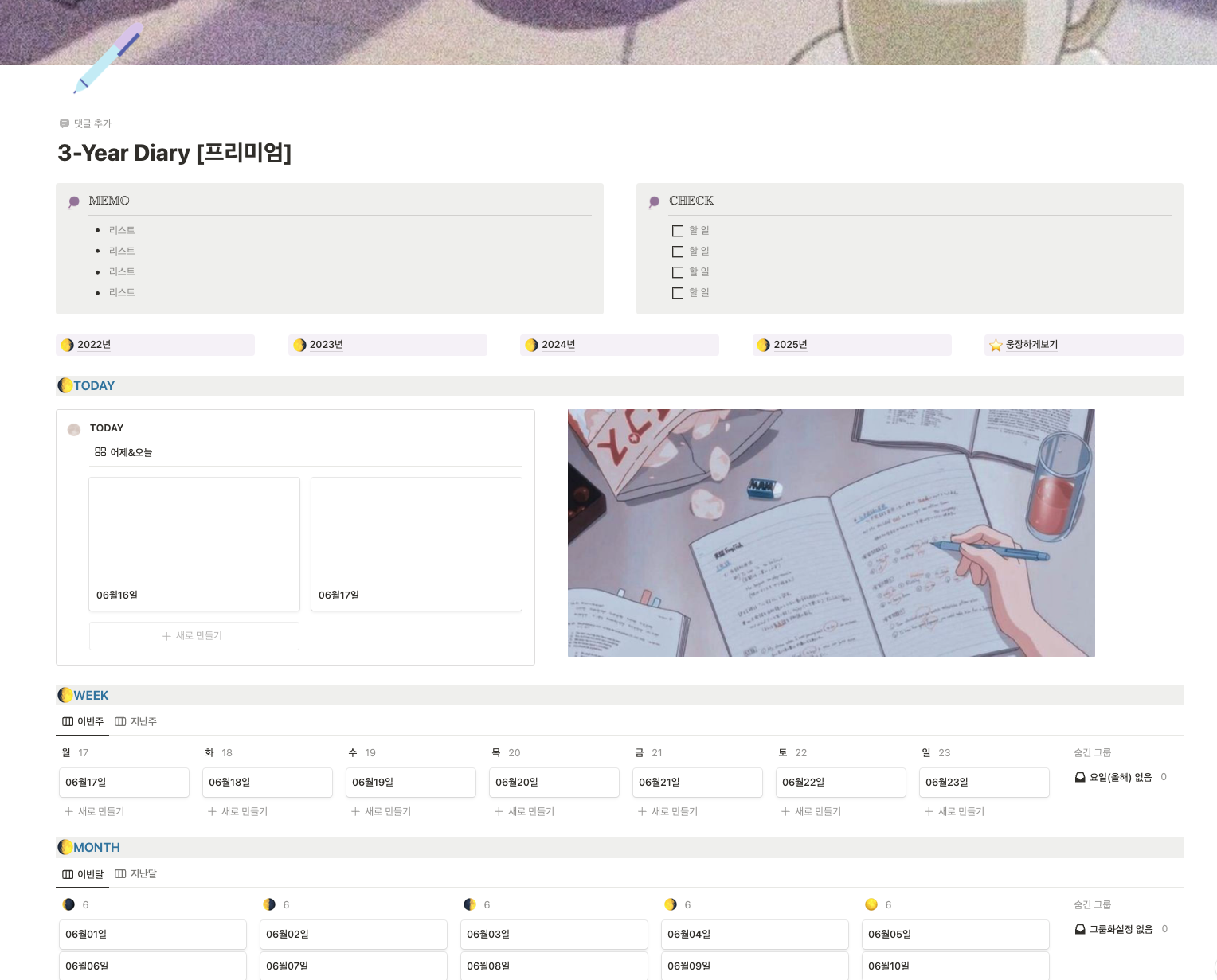Click the board icon on 지난주 tab
This screenshot has width=1217, height=980.
click(120, 721)
